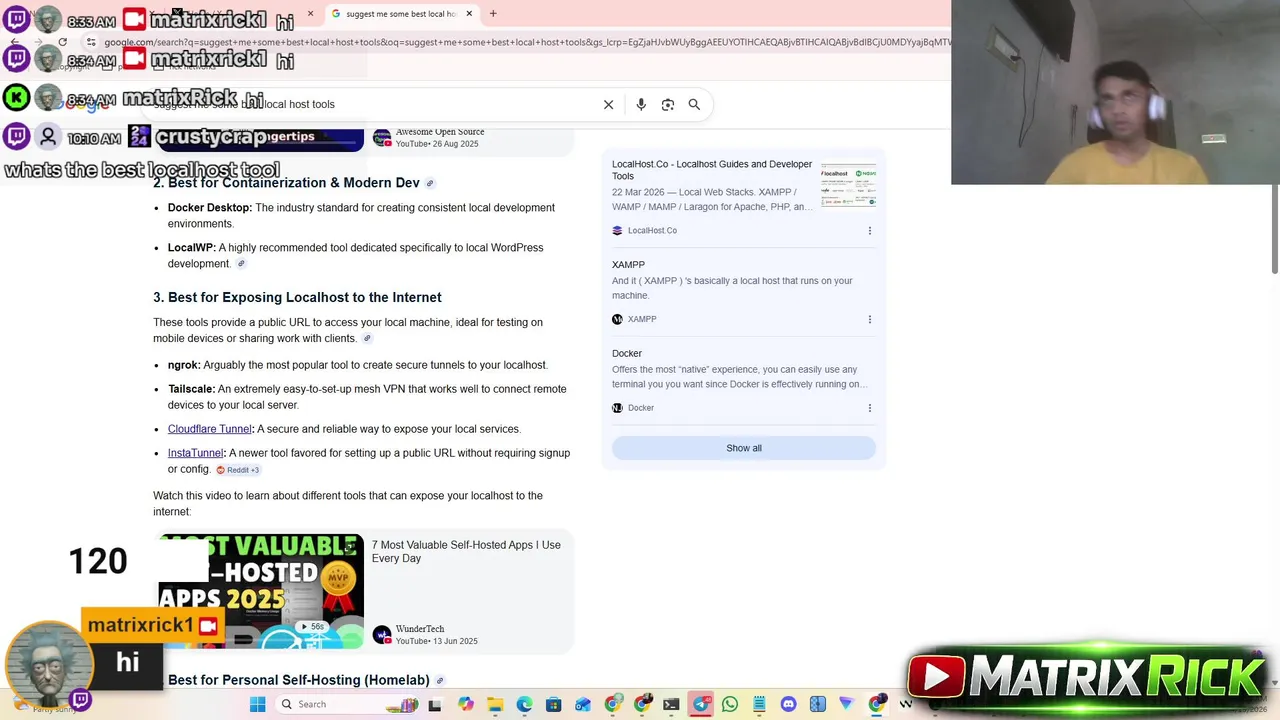Open File Explorer from the taskbar
Screen dimensions: 1280x720
[x=495, y=704]
